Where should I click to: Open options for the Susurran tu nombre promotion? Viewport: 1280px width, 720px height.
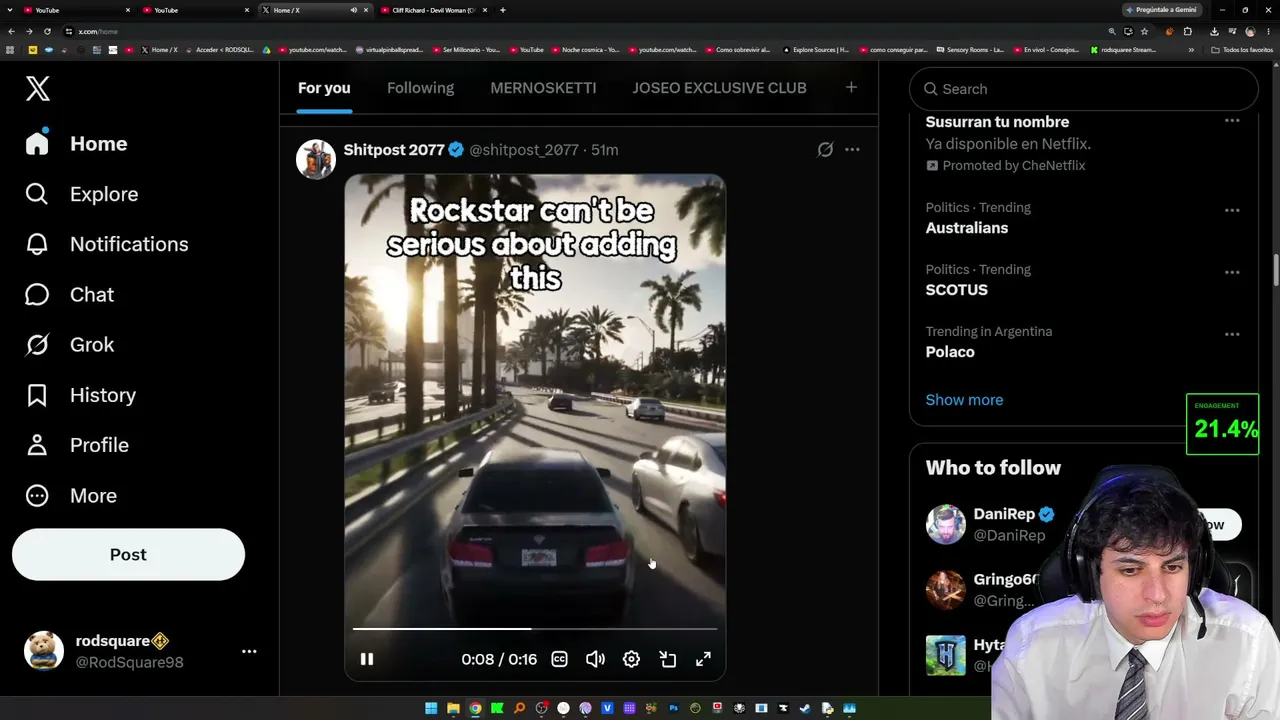click(1232, 121)
